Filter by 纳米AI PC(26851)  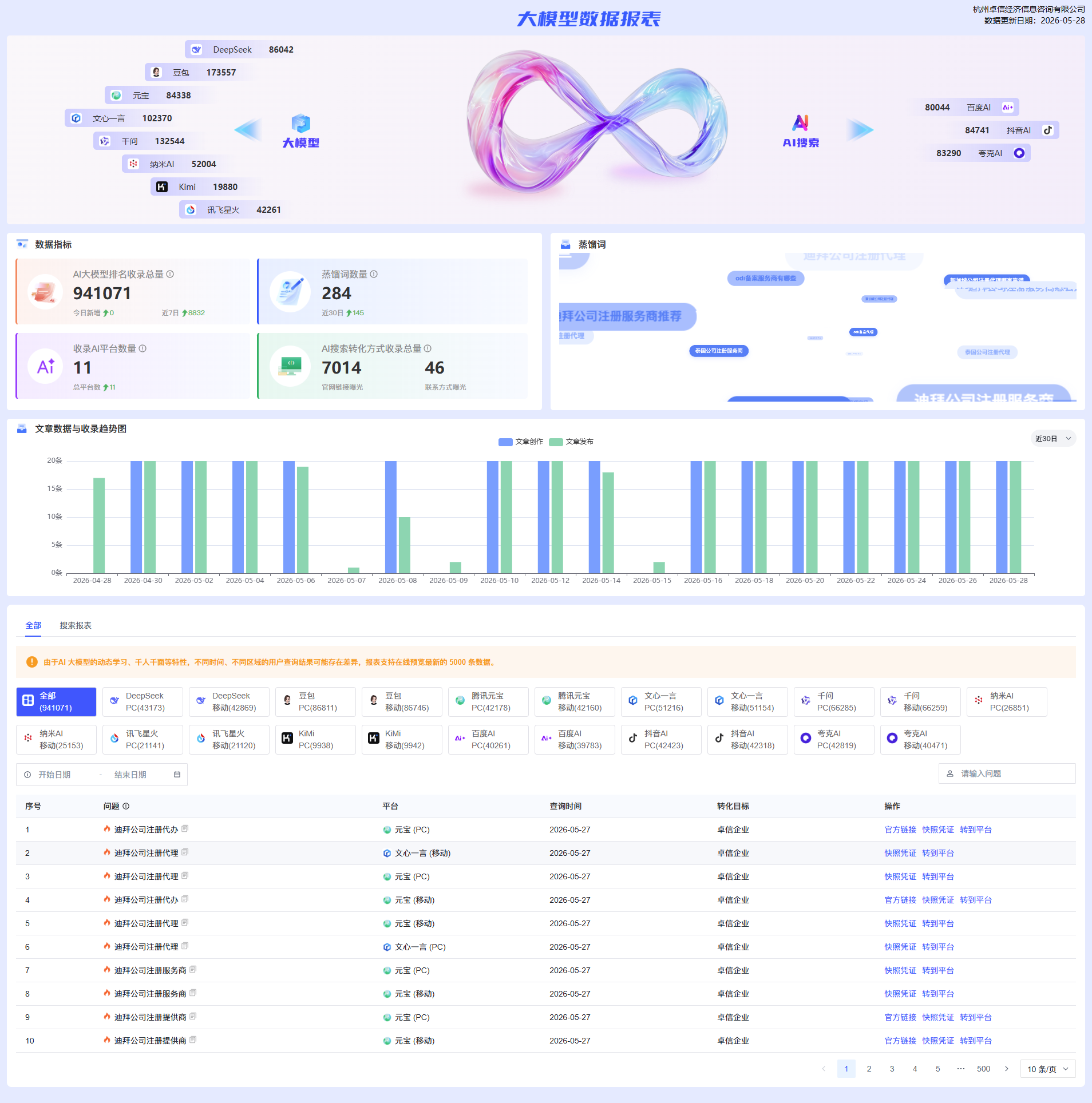tap(1007, 702)
